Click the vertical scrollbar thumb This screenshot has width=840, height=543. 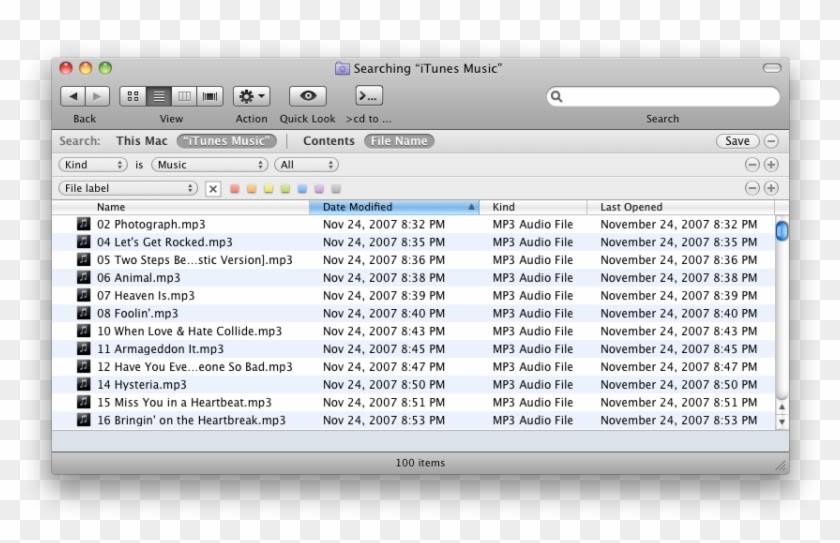782,230
